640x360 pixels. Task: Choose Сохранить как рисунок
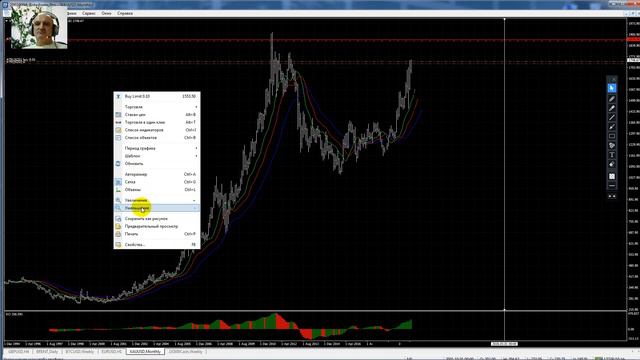pos(157,219)
